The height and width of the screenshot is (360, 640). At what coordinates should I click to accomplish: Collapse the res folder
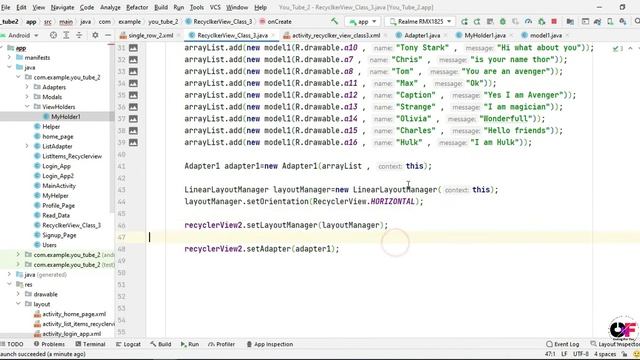9,284
